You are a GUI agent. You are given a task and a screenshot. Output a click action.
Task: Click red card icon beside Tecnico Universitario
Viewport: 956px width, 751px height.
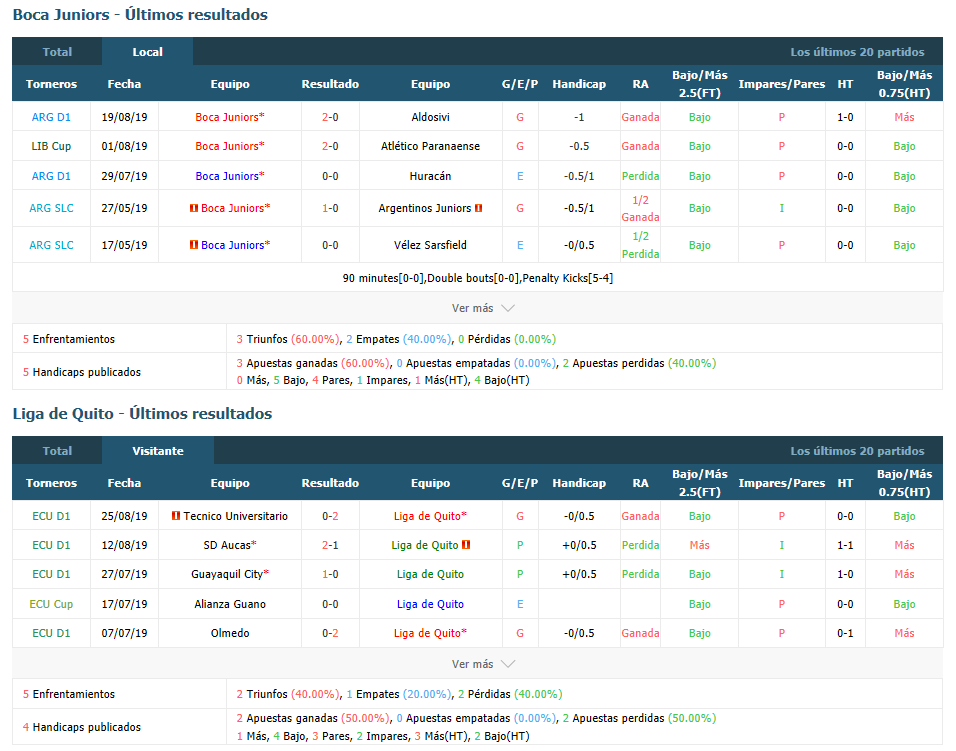pyautogui.click(x=176, y=516)
